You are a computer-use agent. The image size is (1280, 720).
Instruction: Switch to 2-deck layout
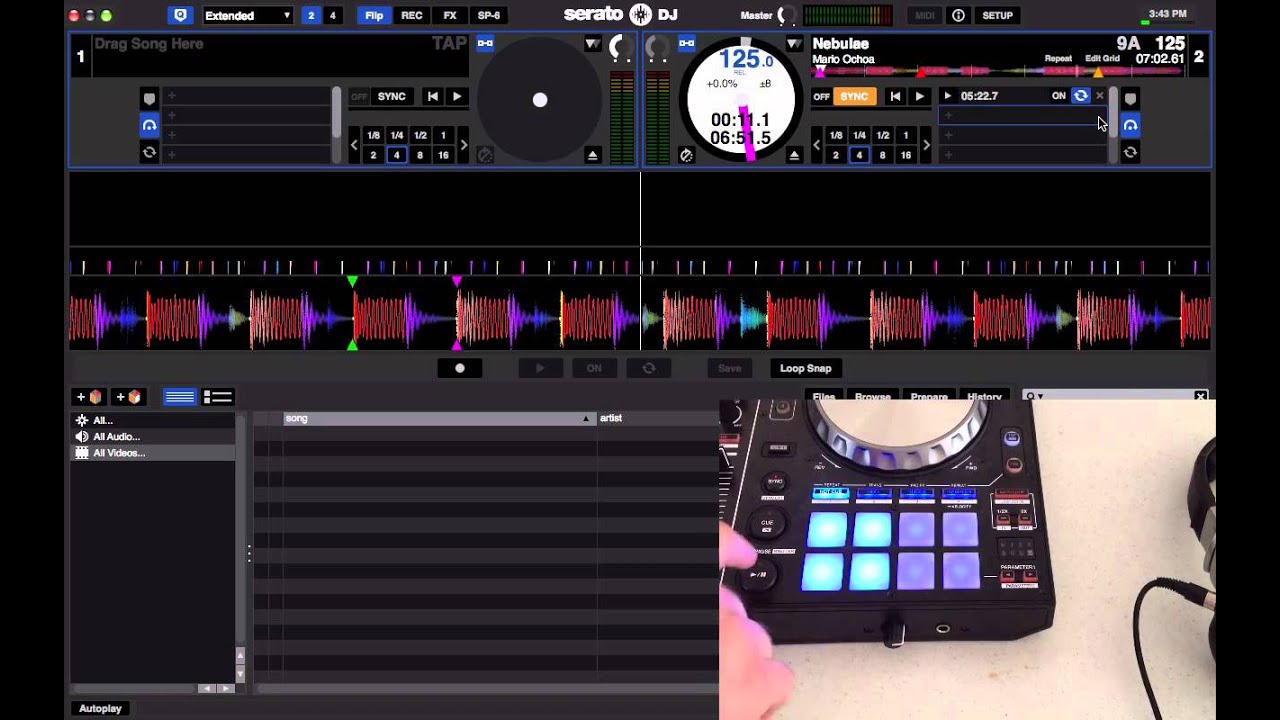click(x=311, y=15)
